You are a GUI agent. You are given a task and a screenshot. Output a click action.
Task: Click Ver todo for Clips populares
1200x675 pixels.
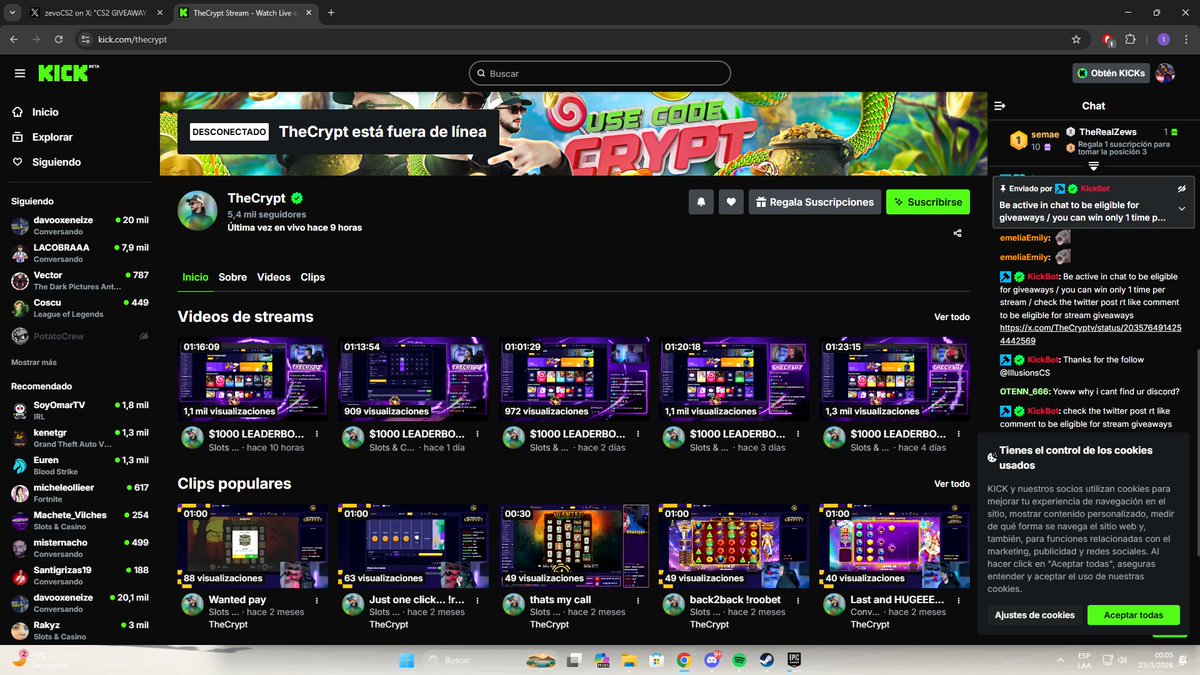[x=952, y=484]
